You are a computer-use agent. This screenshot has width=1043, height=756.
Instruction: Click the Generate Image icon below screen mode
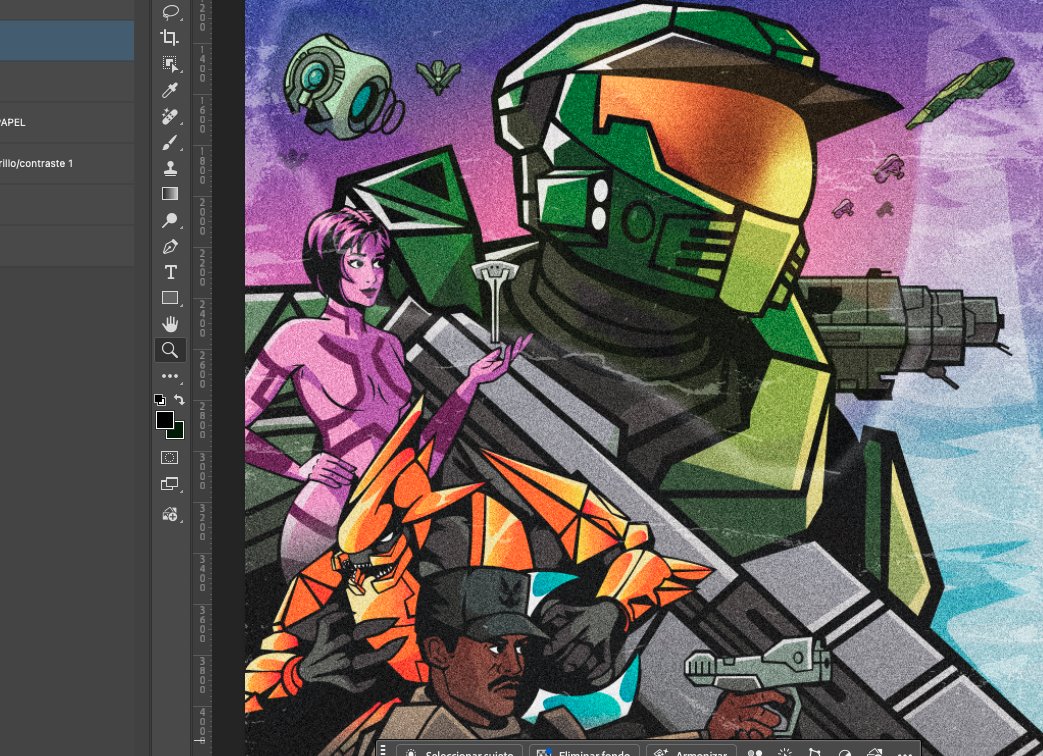(170, 514)
